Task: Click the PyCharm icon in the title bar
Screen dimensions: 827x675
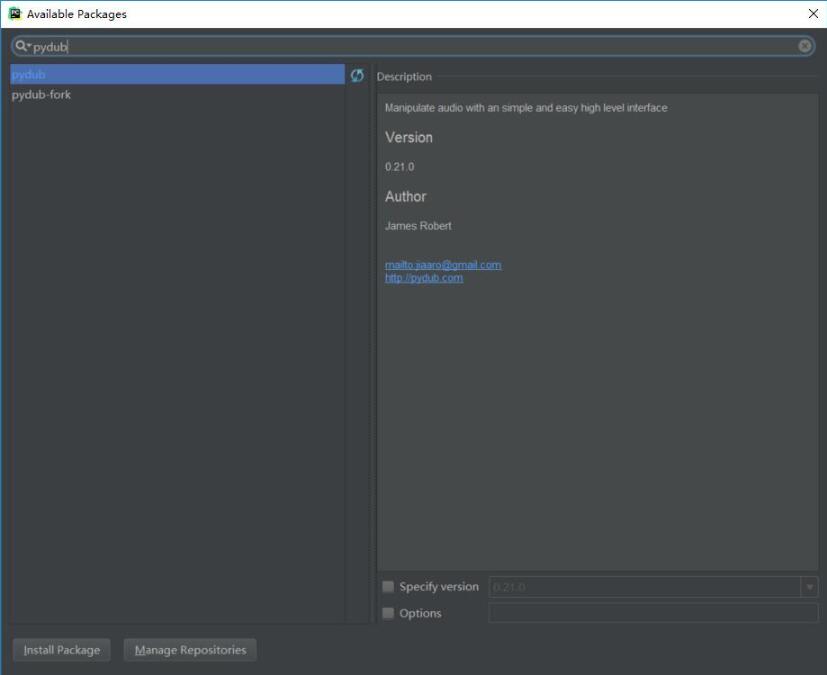Action: 15,14
